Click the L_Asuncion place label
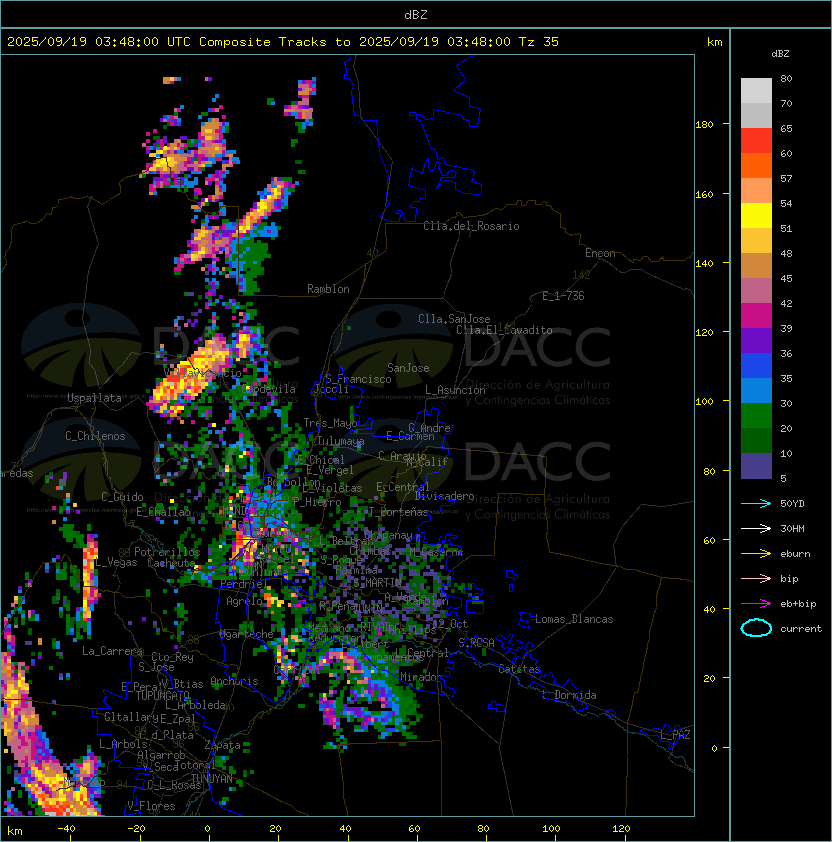The width and height of the screenshot is (832, 842). [x=455, y=390]
